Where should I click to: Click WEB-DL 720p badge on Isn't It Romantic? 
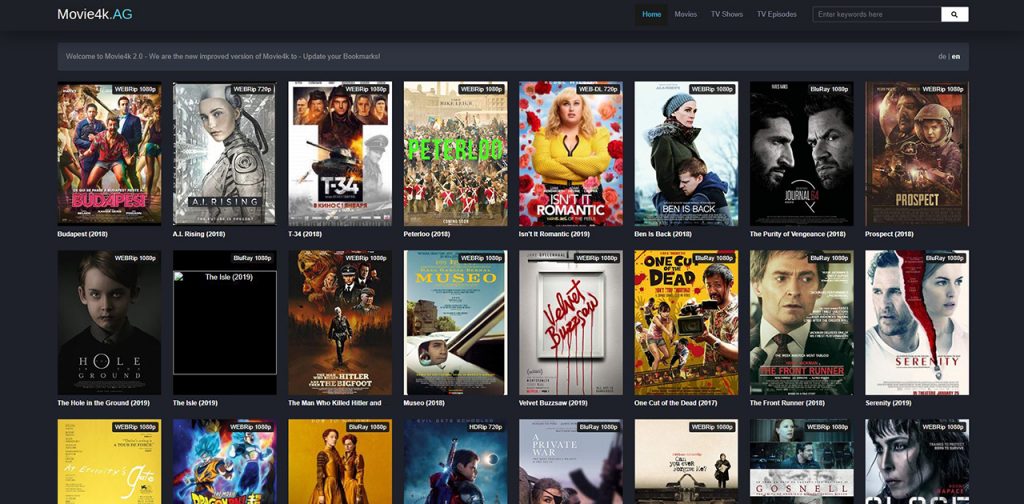tap(598, 89)
